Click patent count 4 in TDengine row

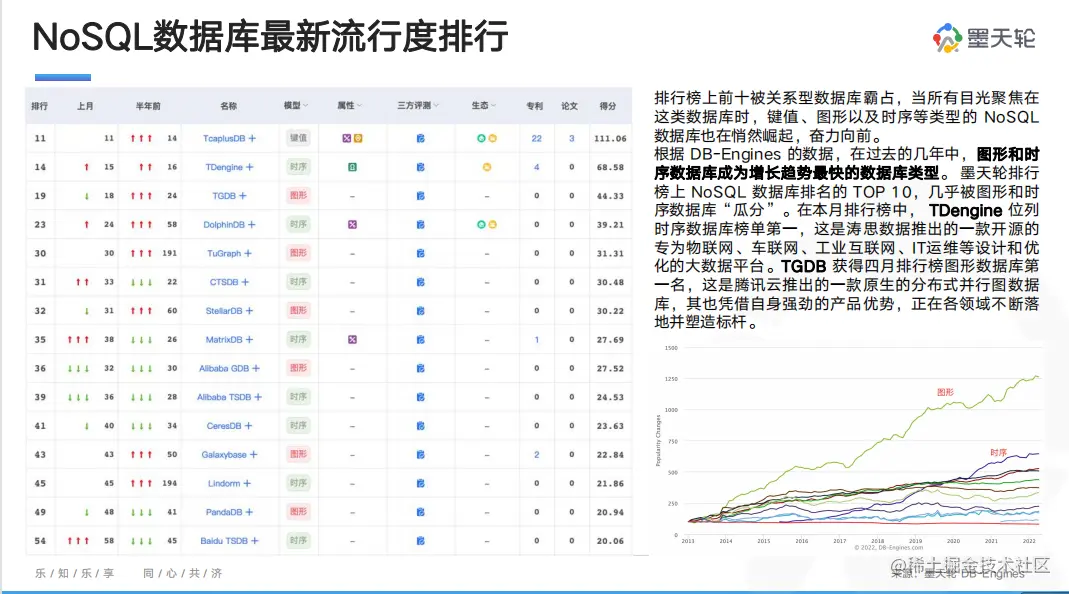click(537, 167)
